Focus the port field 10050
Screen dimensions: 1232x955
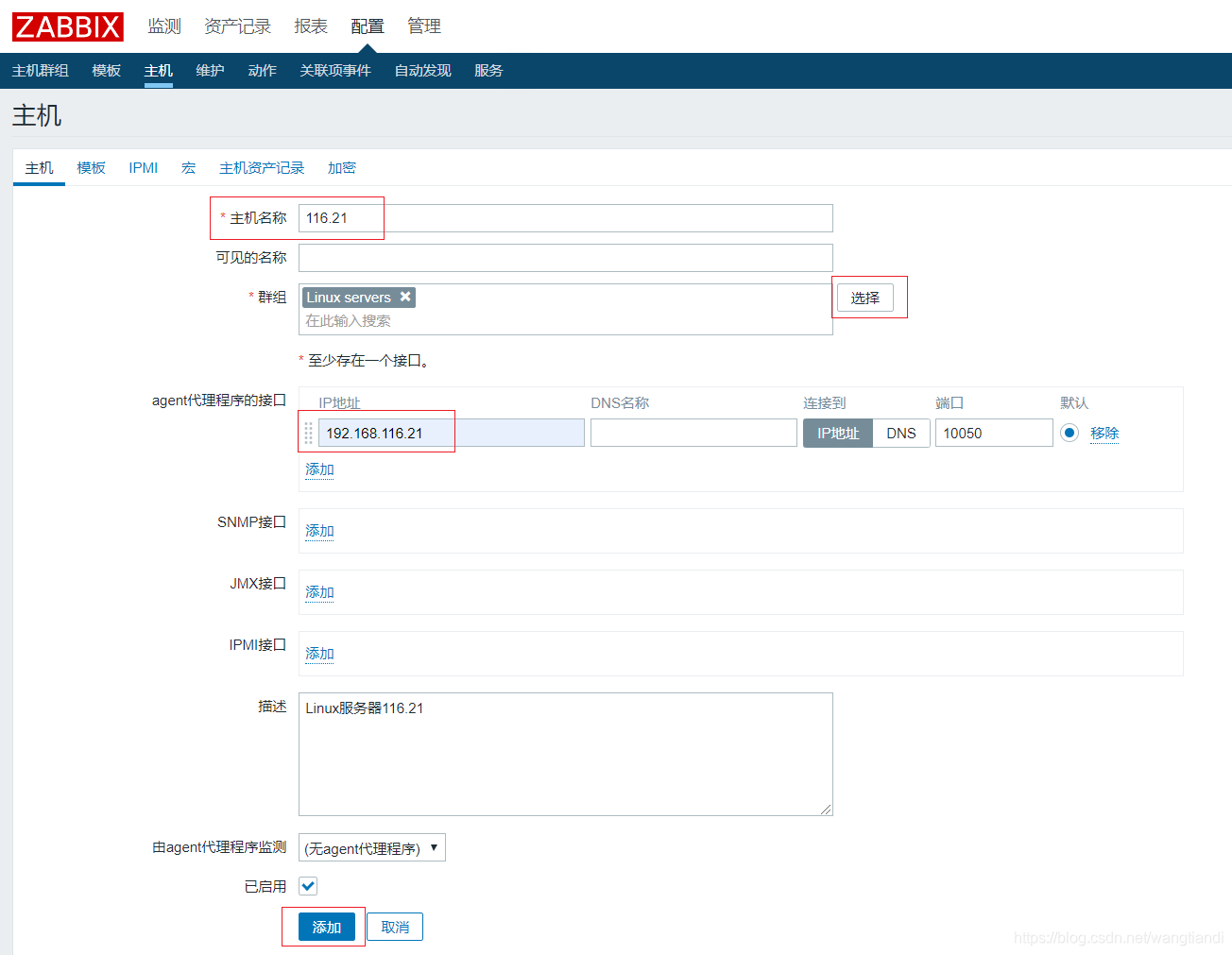(x=994, y=433)
